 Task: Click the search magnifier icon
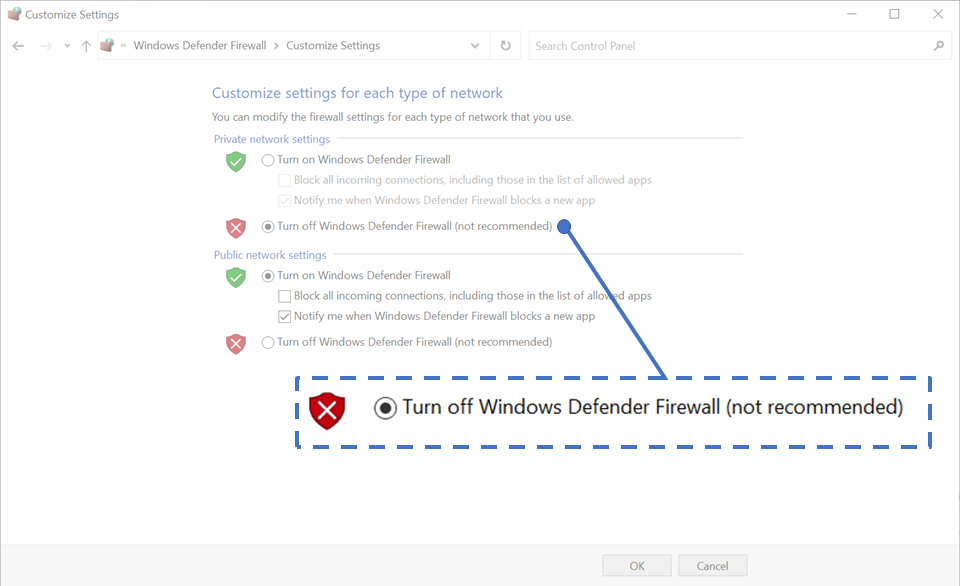939,46
